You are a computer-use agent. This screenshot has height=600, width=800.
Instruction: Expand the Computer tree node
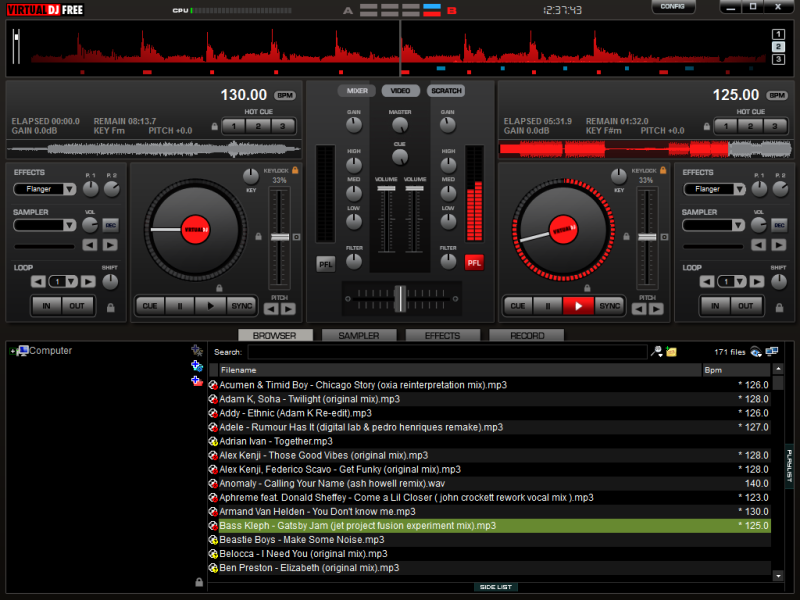pyautogui.click(x=12, y=351)
